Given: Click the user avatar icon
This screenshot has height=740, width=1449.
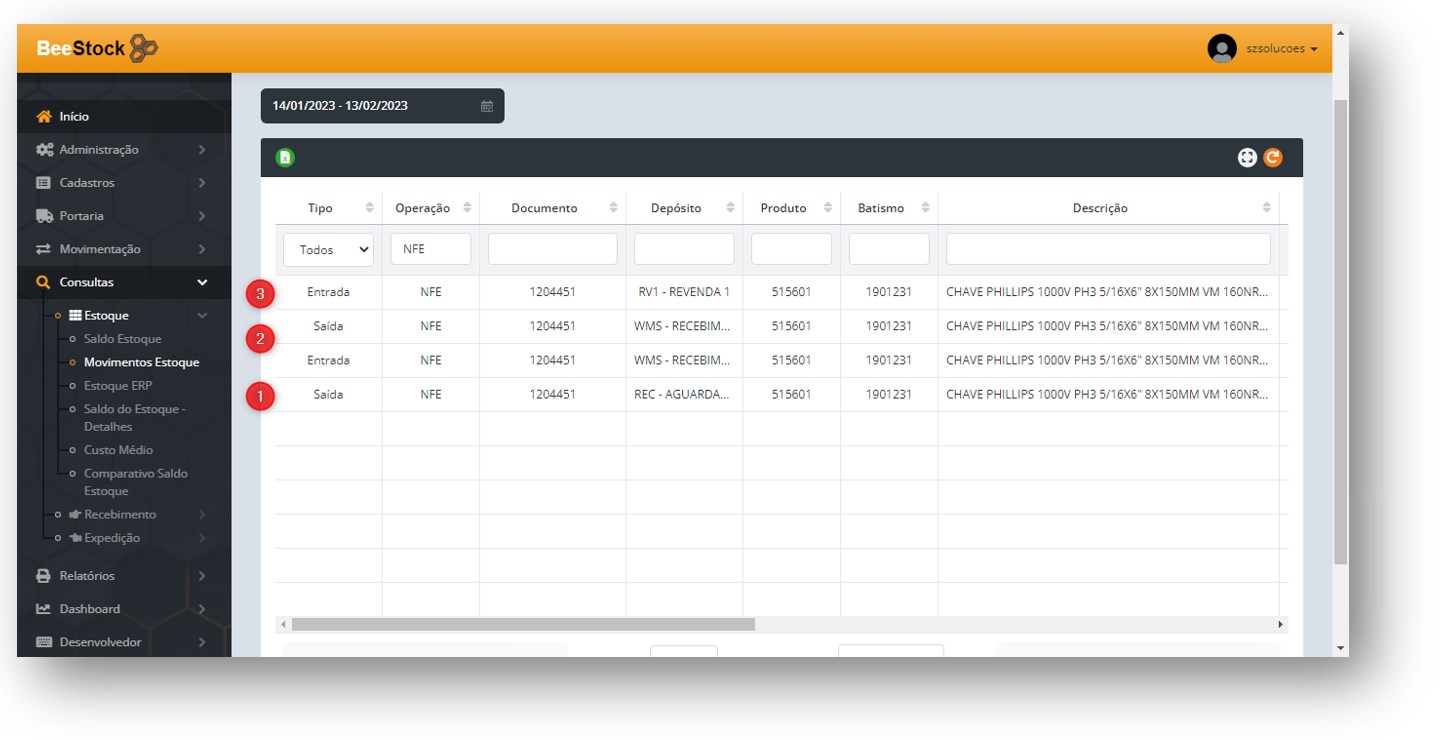Looking at the screenshot, I should (1221, 49).
